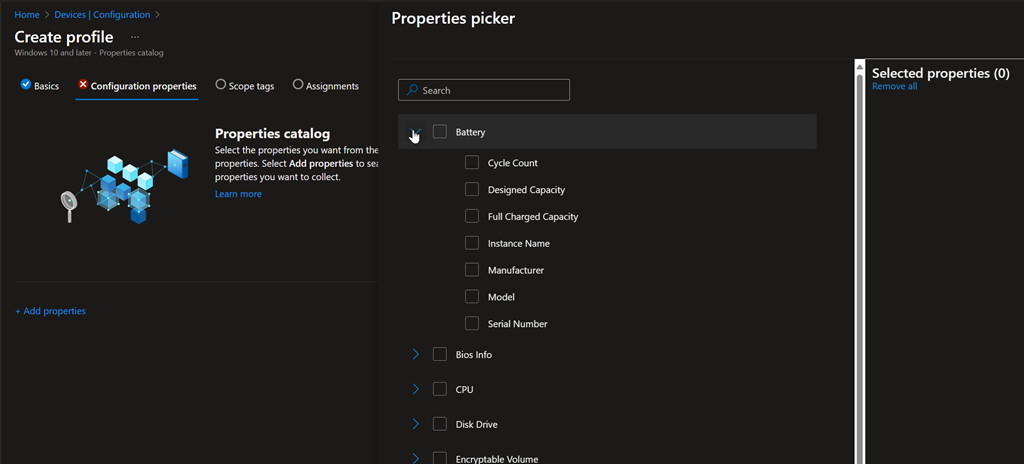Click the Add properties link
Image resolution: width=1024 pixels, height=464 pixels.
[51, 311]
